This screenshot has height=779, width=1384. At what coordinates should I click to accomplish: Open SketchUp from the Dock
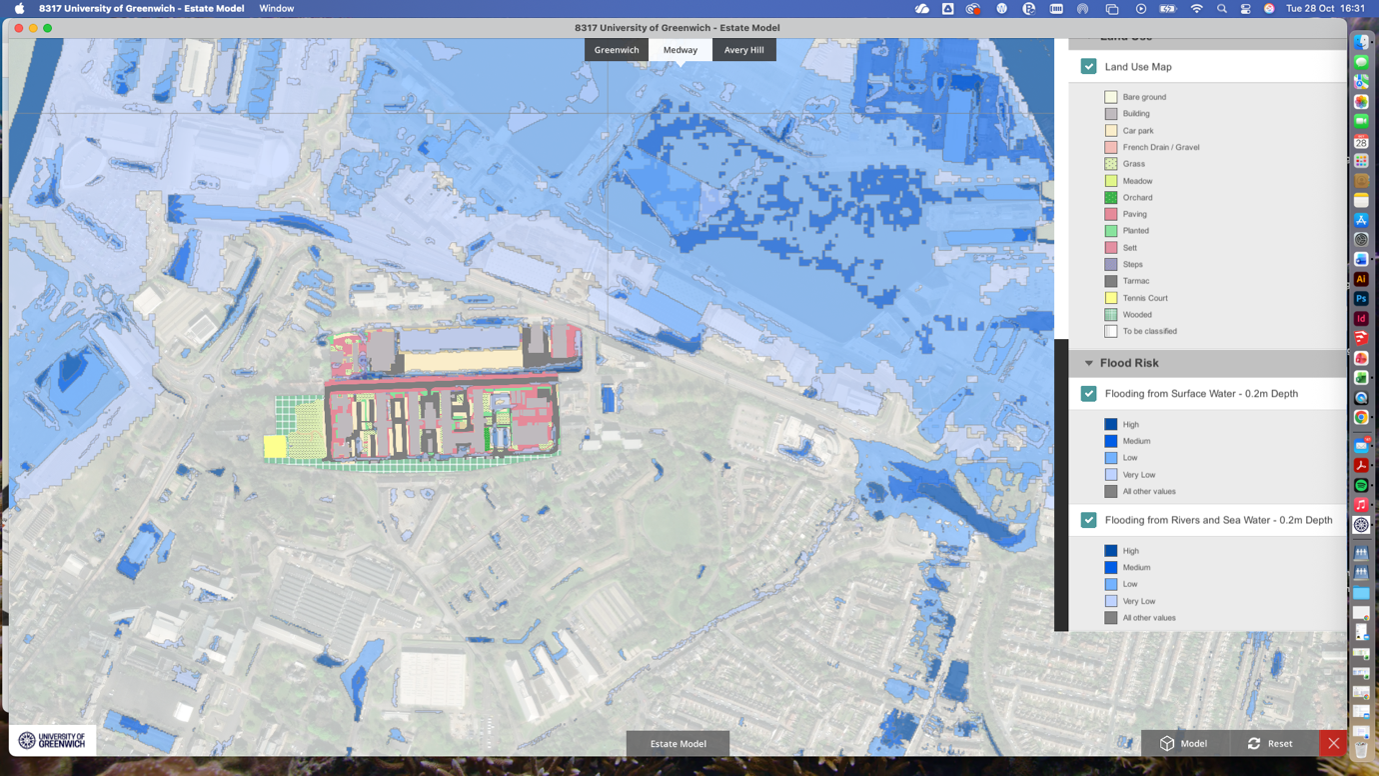click(x=1360, y=339)
